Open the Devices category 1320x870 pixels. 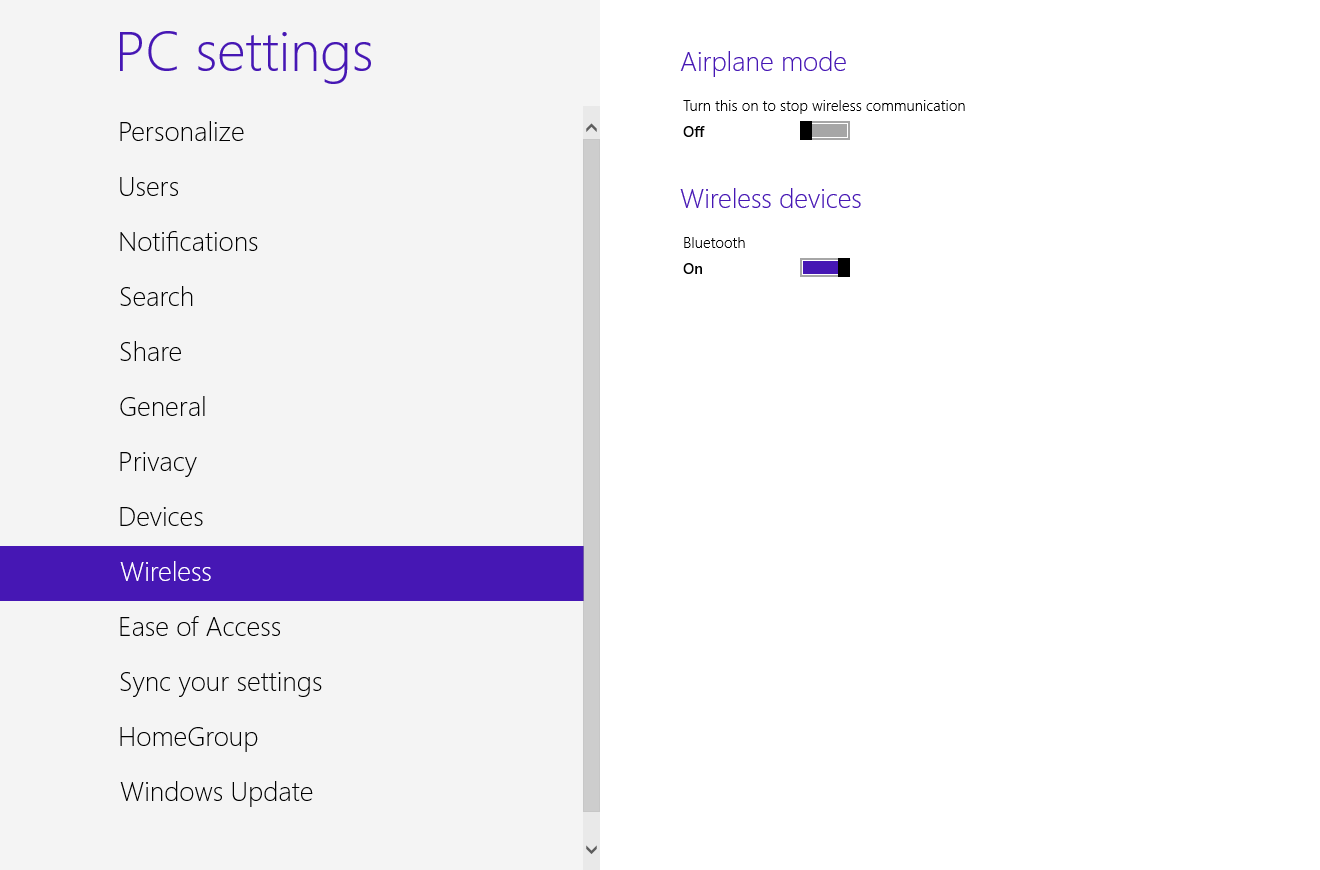click(x=291, y=517)
